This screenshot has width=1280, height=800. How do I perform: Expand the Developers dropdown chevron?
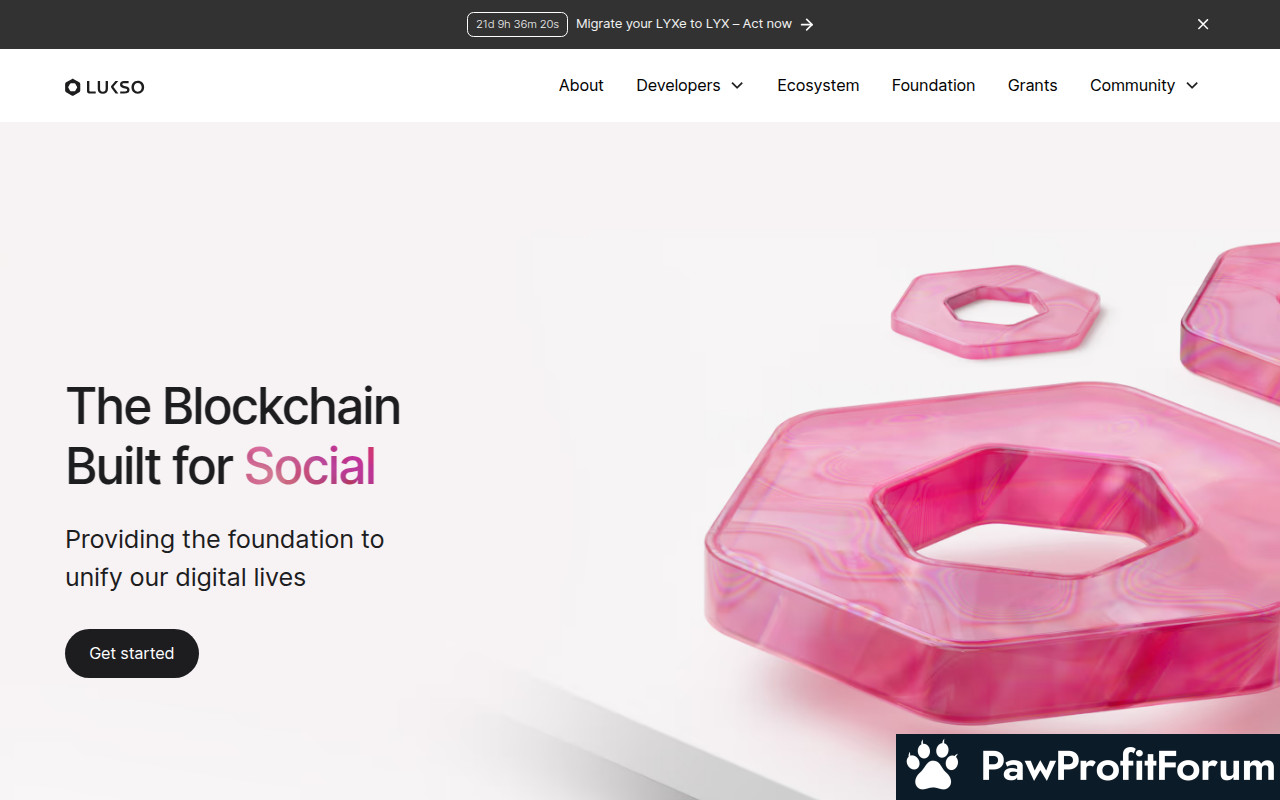pos(737,86)
